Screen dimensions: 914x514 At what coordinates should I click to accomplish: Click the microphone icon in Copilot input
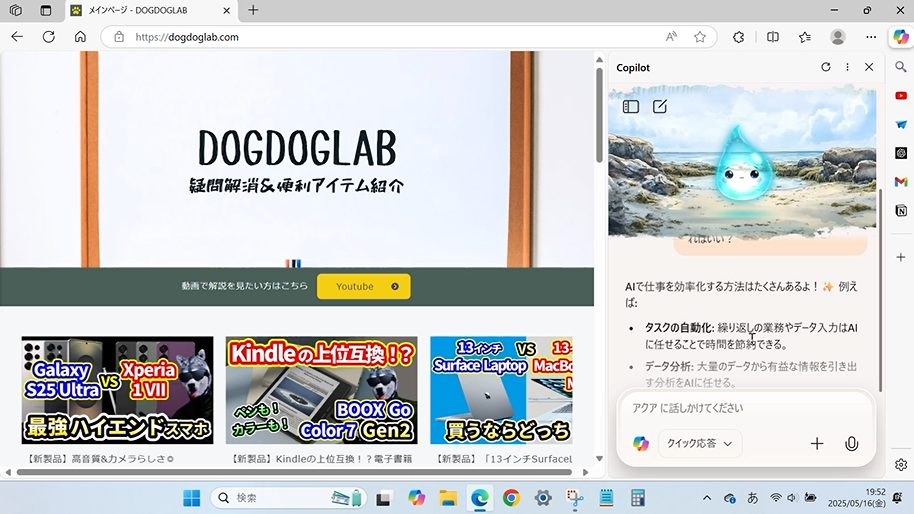[851, 444]
